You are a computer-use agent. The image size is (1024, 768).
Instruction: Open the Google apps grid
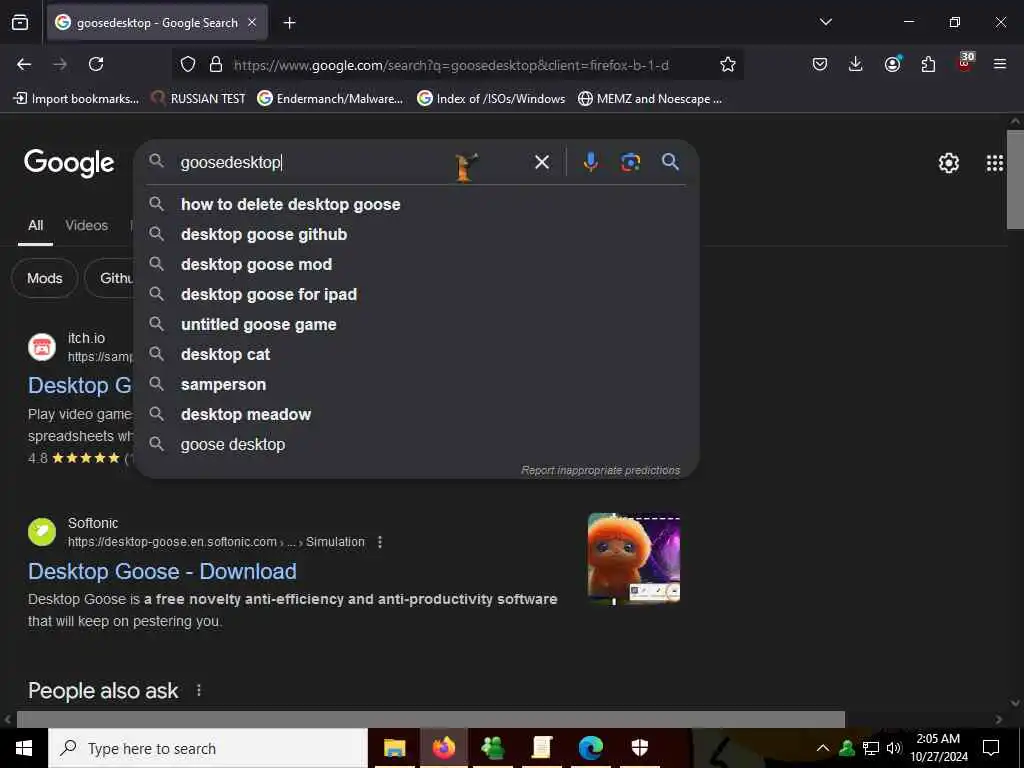tap(995, 163)
